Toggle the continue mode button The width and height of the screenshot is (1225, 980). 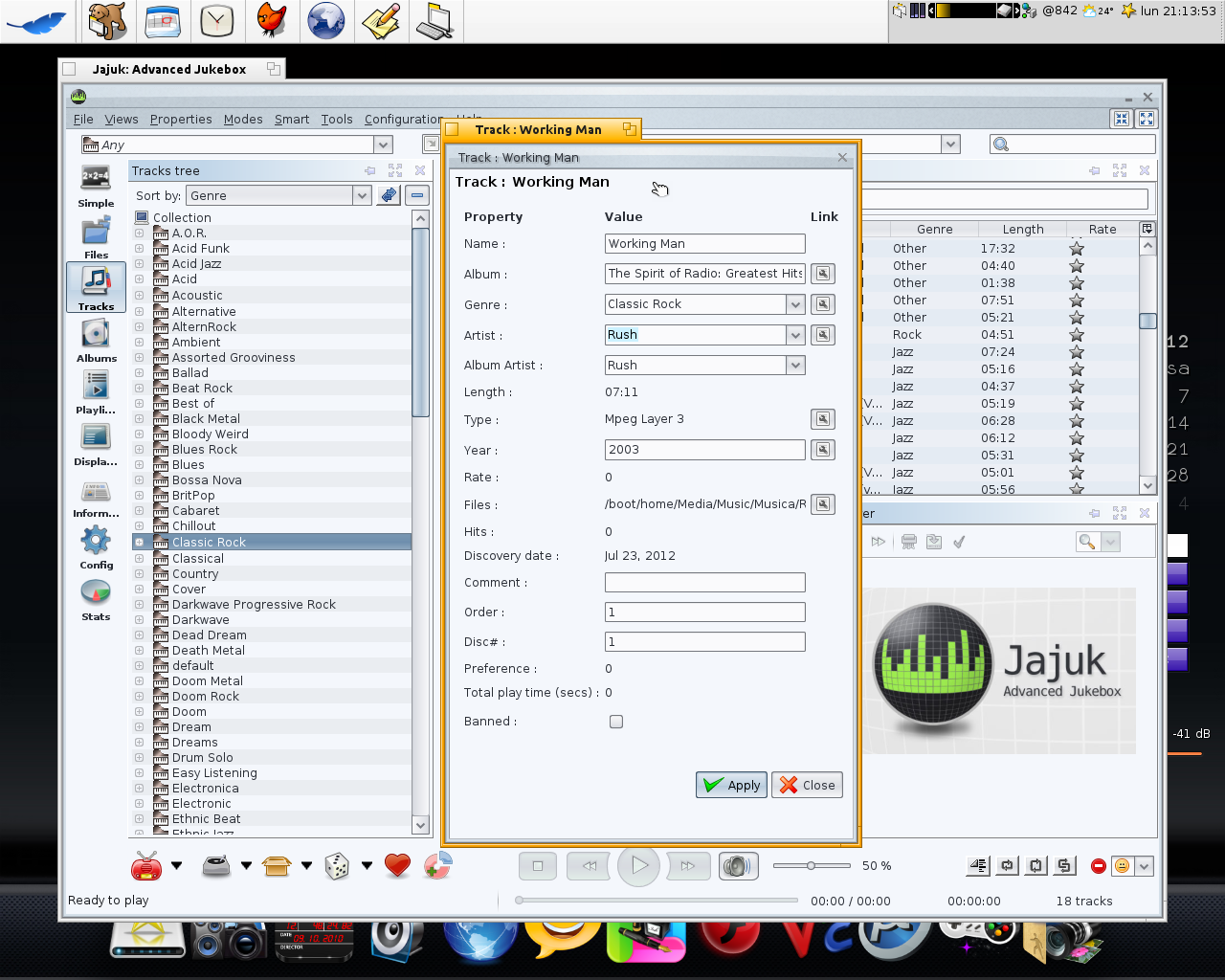(978, 866)
